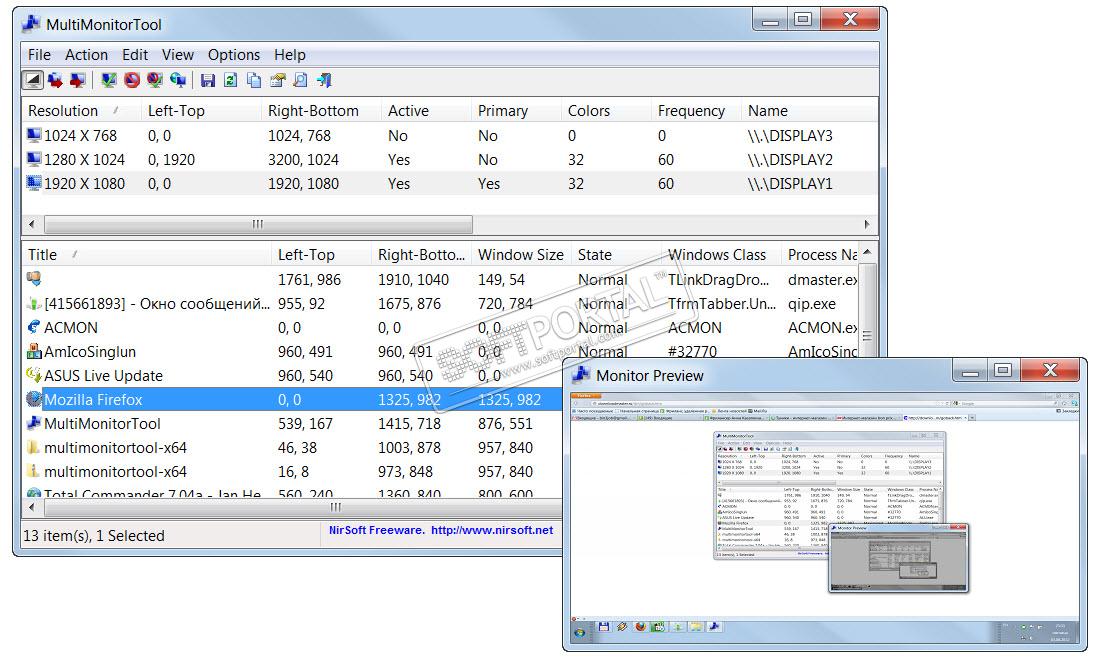Image resolution: width=1112 pixels, height=664 pixels.
Task: Click right arrow of monitors list scrollbar
Action: click(x=867, y=224)
